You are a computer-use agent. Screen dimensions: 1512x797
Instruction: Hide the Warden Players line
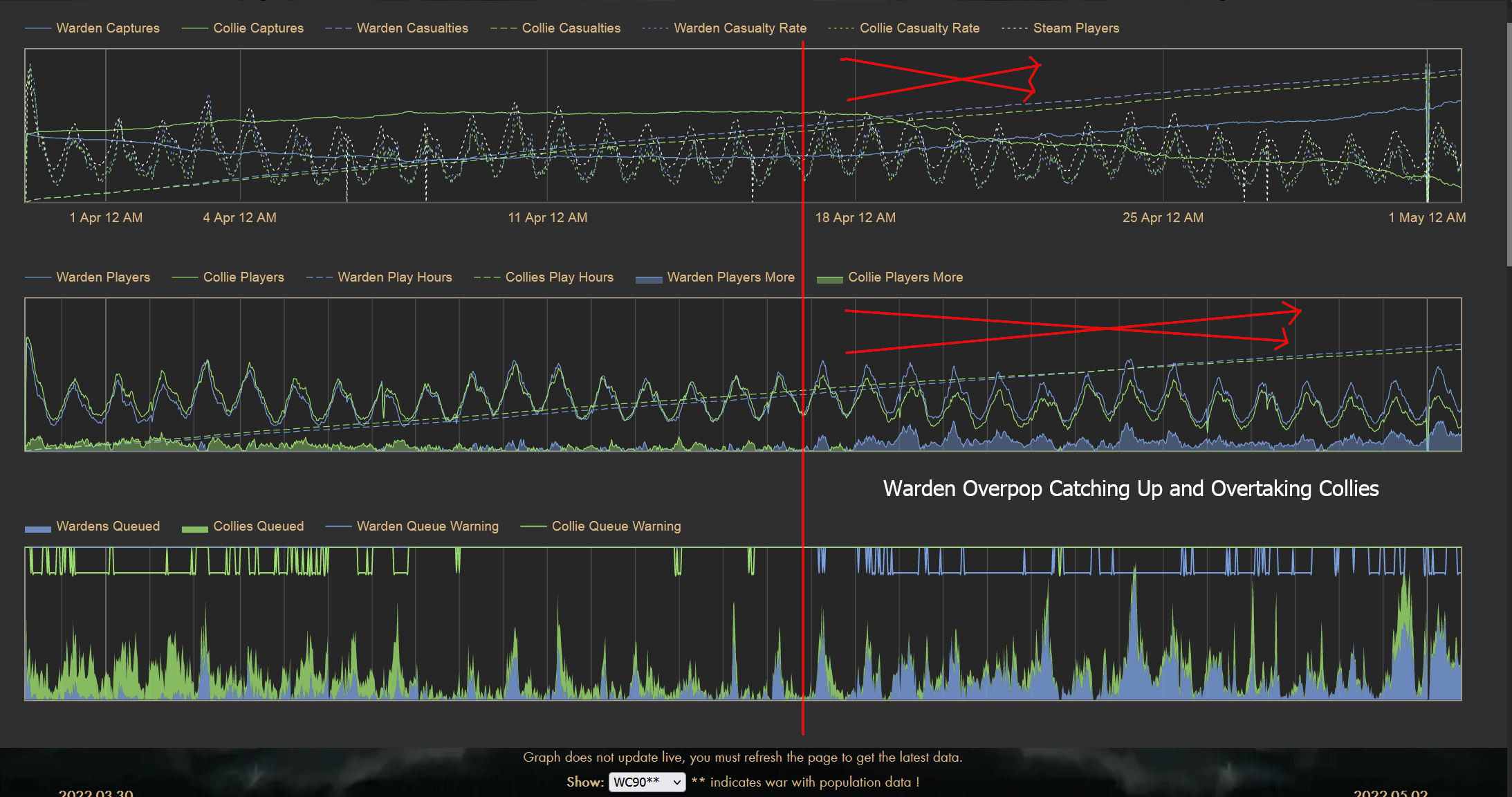[x=102, y=277]
